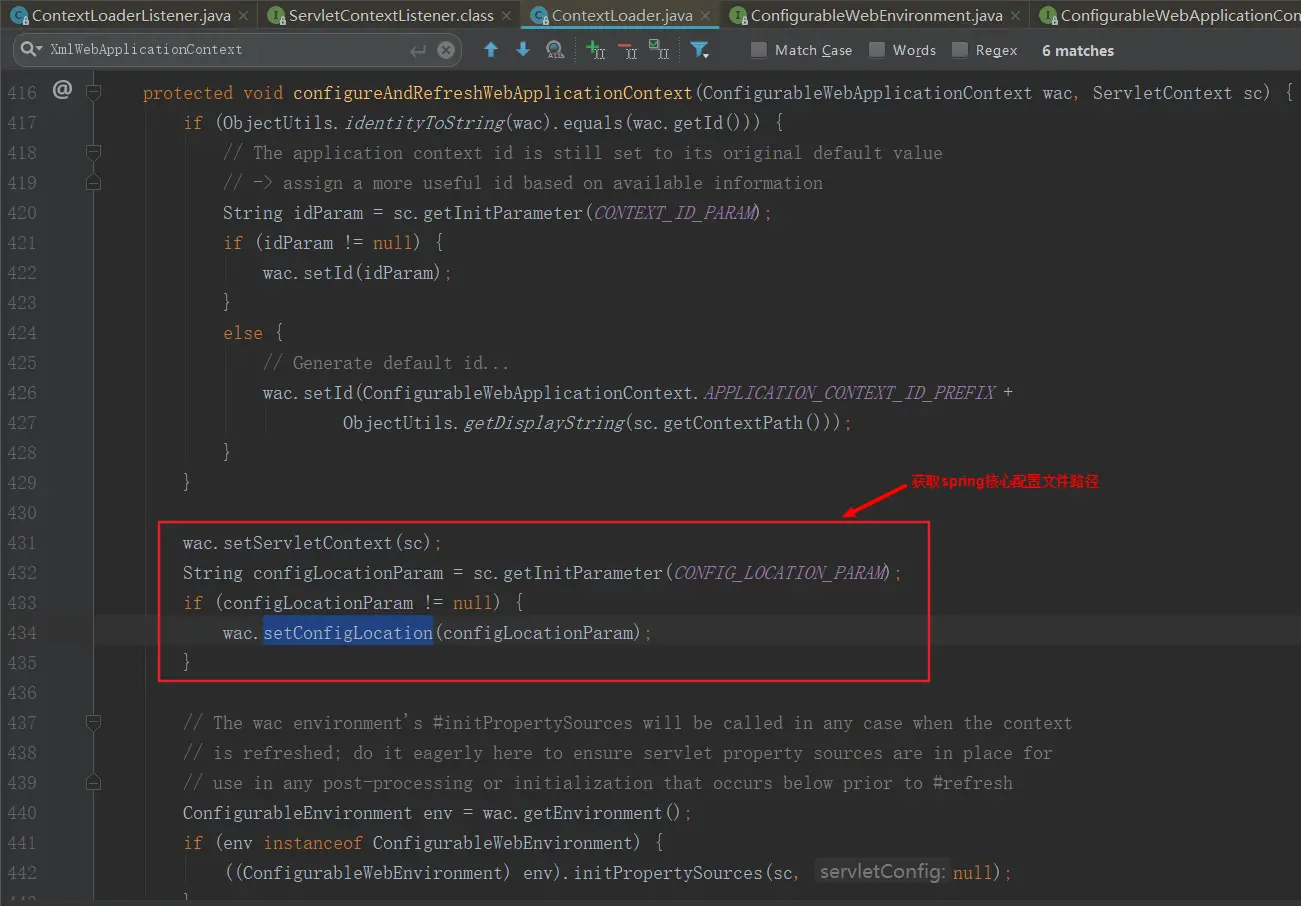Go to previous occurrence (up arrow)
The width and height of the screenshot is (1301, 906).
[491, 50]
